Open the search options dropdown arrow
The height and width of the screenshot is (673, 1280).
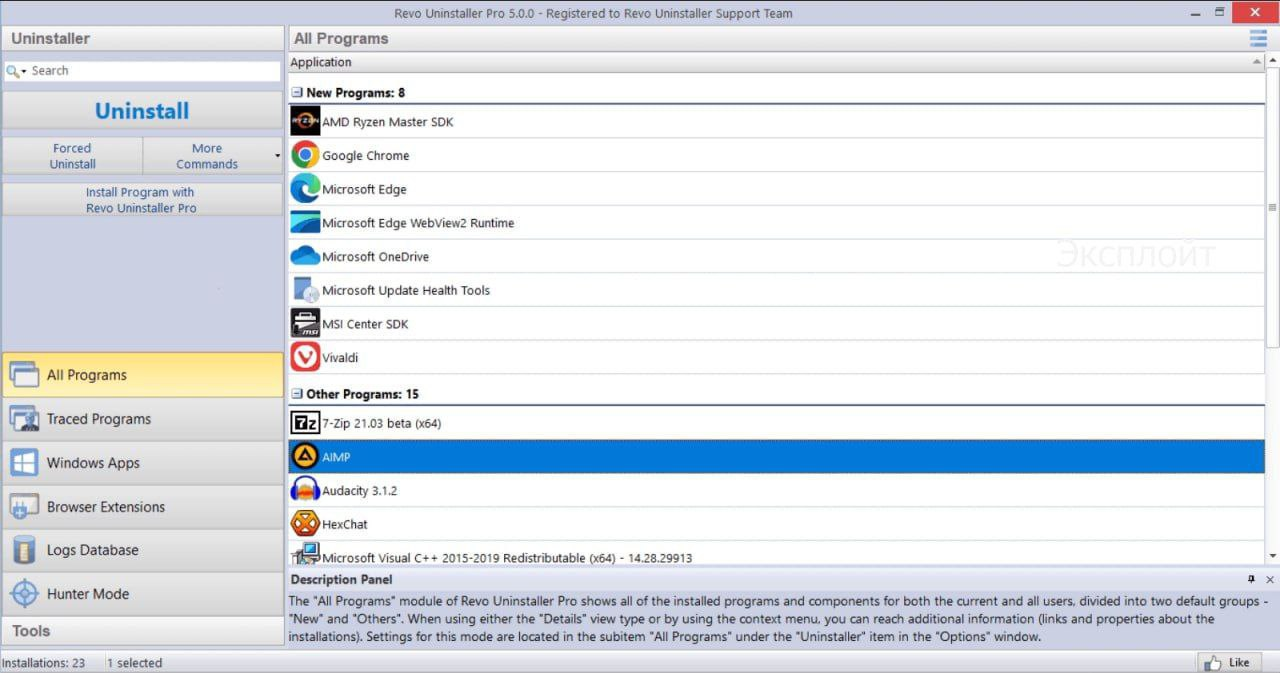pyautogui.click(x=23, y=72)
